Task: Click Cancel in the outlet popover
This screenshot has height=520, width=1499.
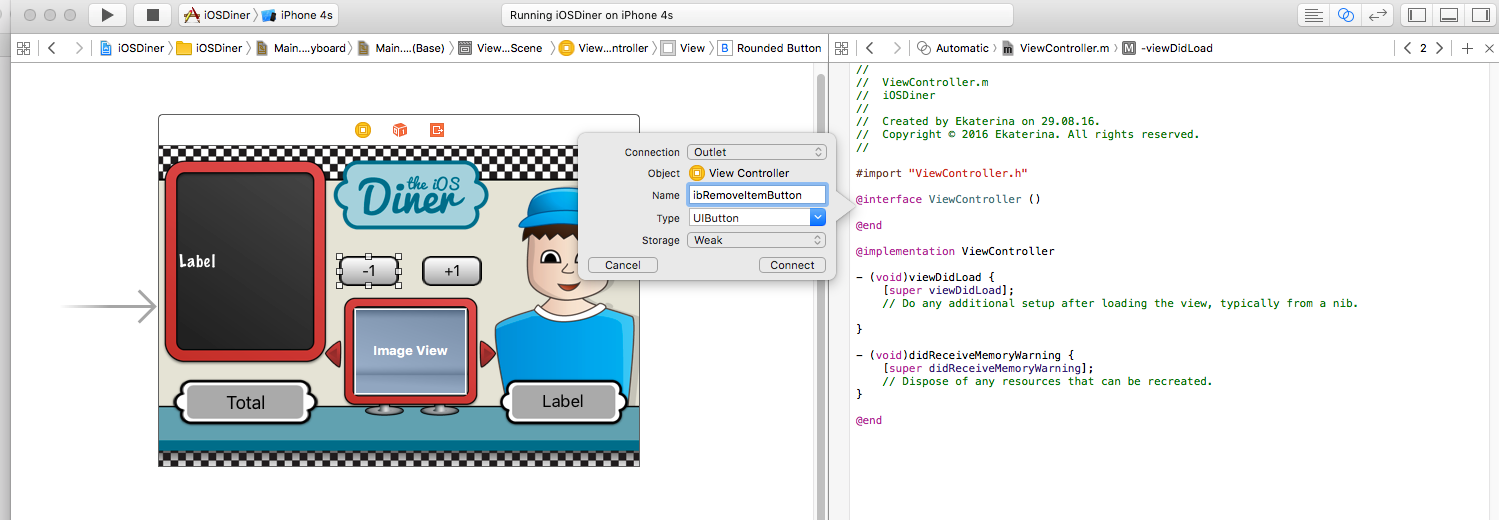Action: pyautogui.click(x=622, y=265)
